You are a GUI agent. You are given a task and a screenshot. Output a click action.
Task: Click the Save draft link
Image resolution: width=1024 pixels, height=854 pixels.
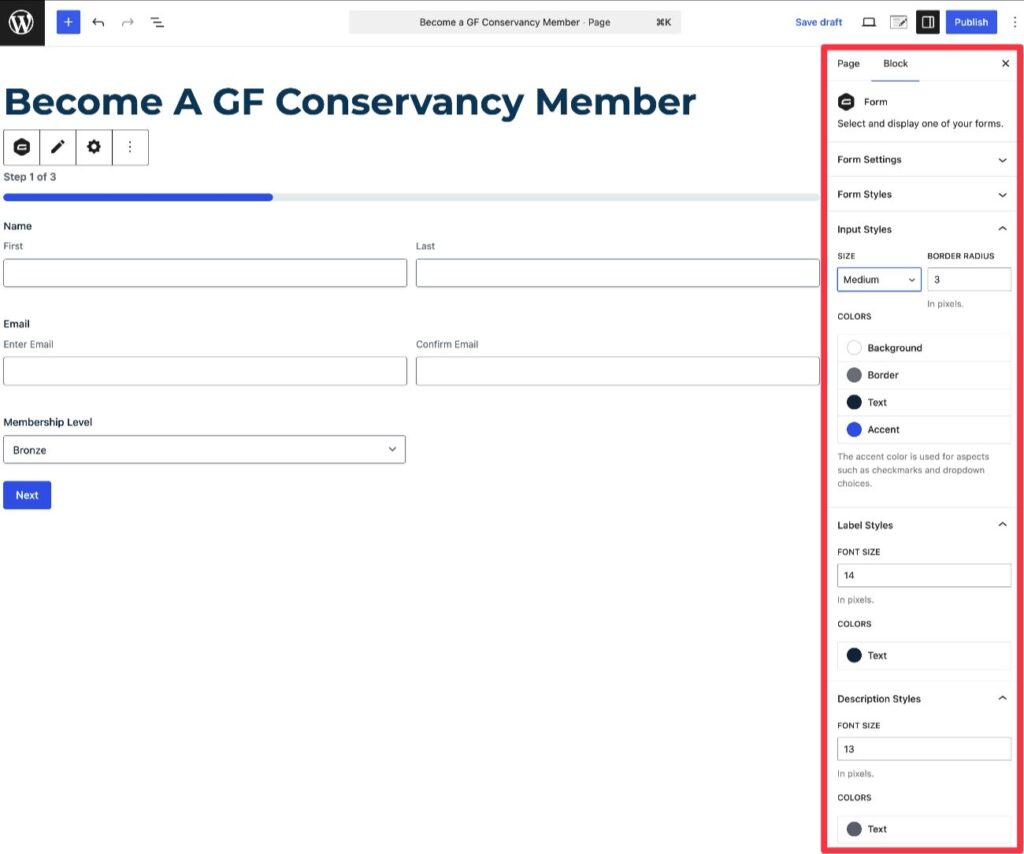pos(818,22)
